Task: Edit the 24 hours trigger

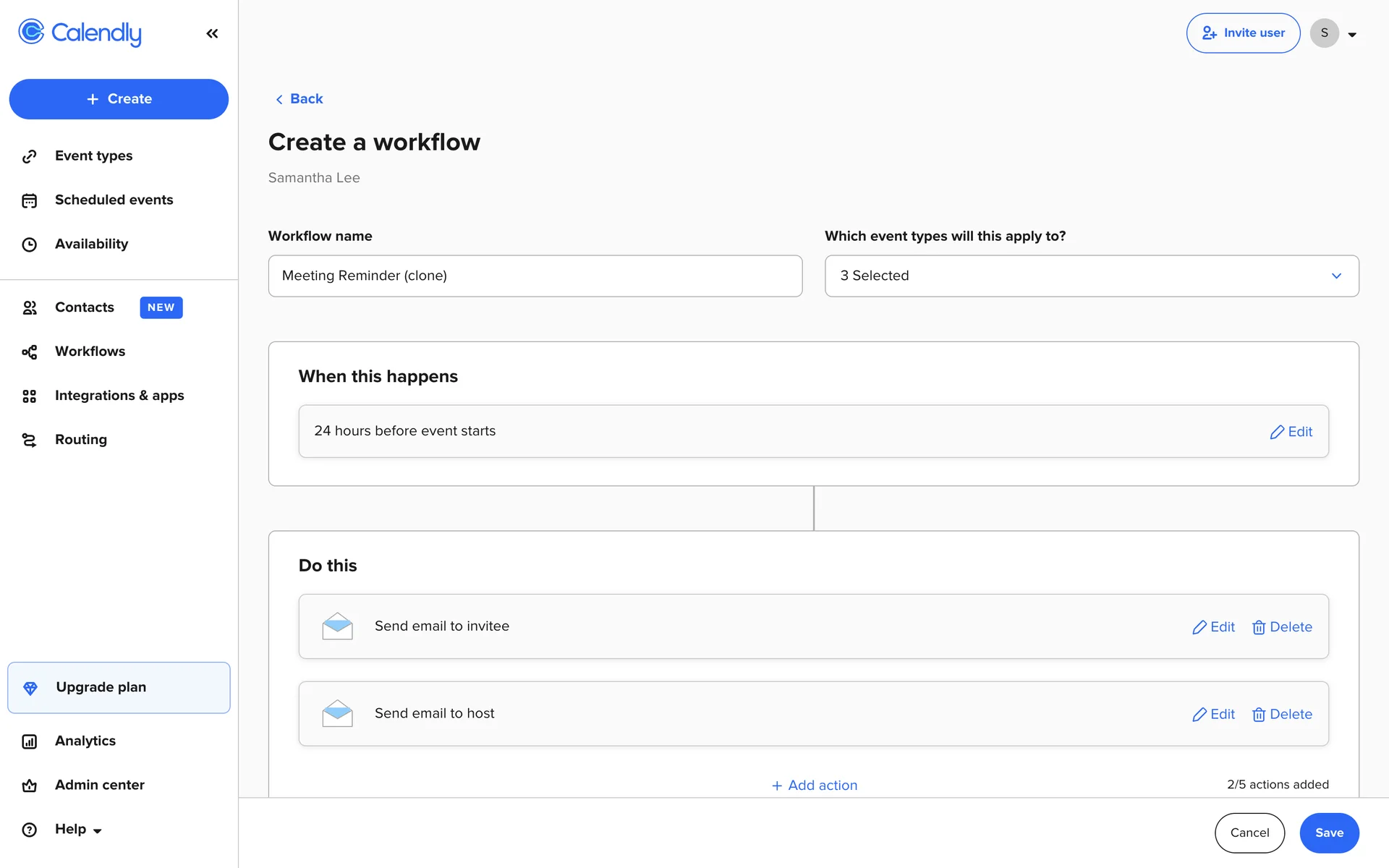Action: [x=1291, y=432]
